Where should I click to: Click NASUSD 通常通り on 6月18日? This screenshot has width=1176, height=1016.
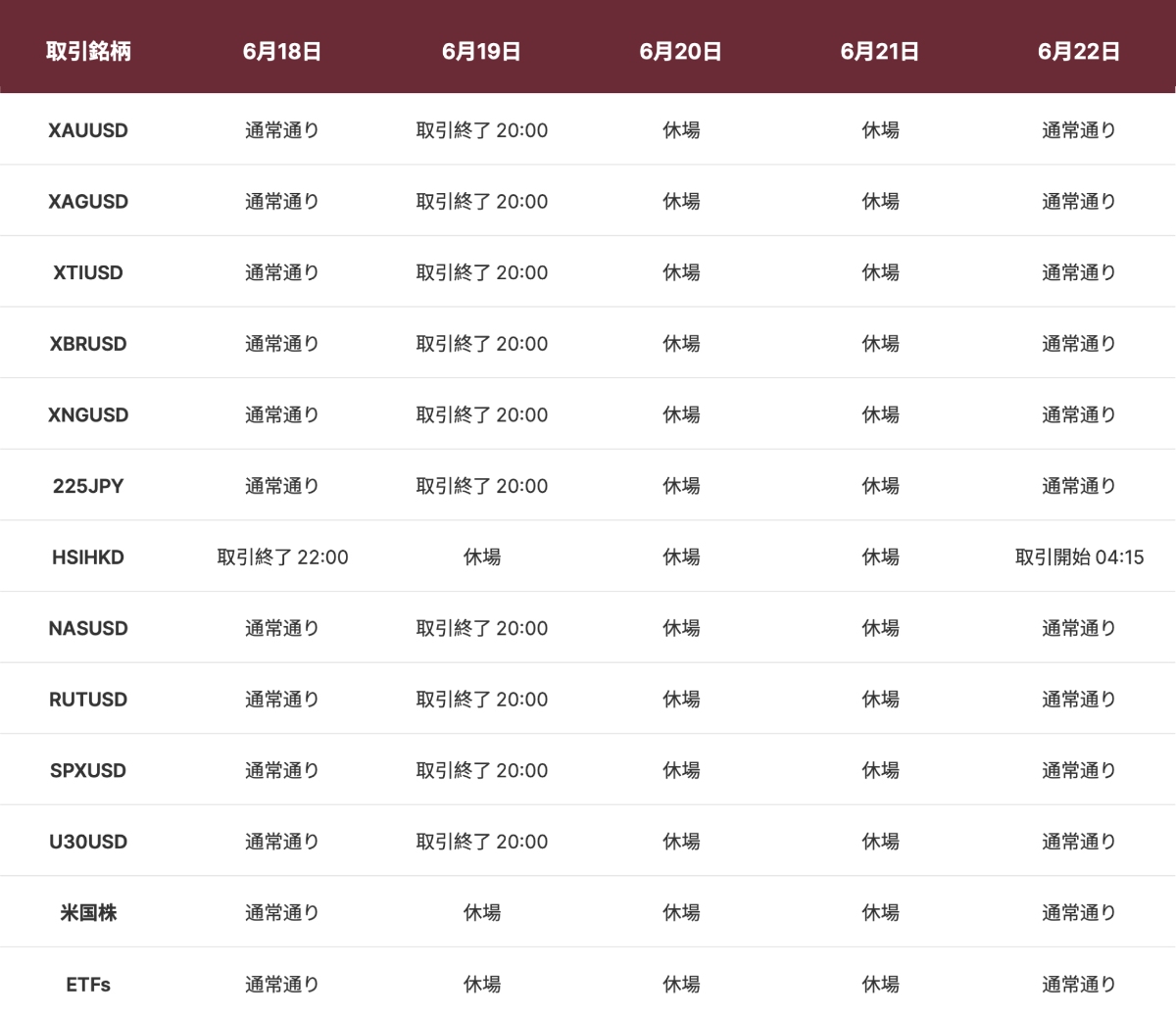click(282, 629)
